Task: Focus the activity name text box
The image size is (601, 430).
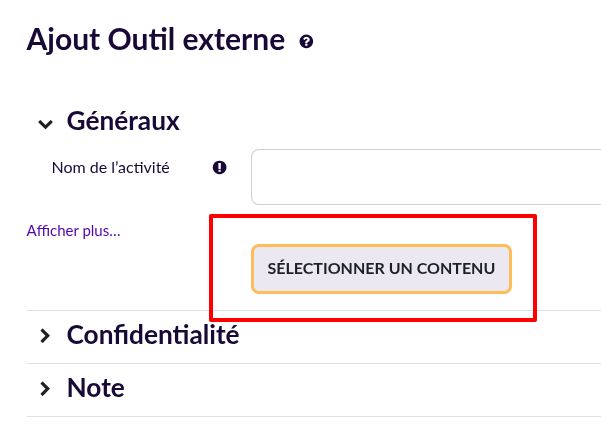Action: click(x=426, y=176)
